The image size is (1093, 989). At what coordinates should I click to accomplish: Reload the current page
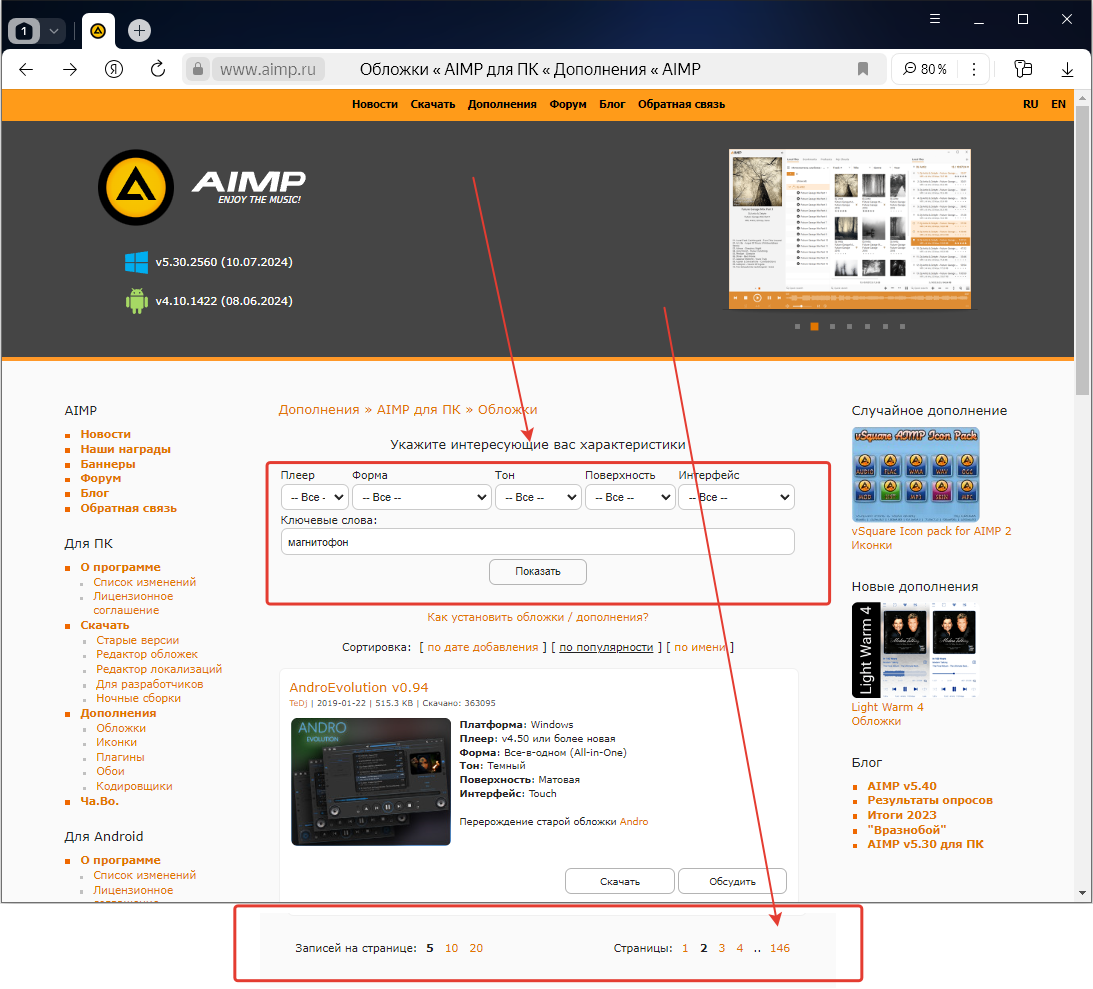pyautogui.click(x=158, y=69)
